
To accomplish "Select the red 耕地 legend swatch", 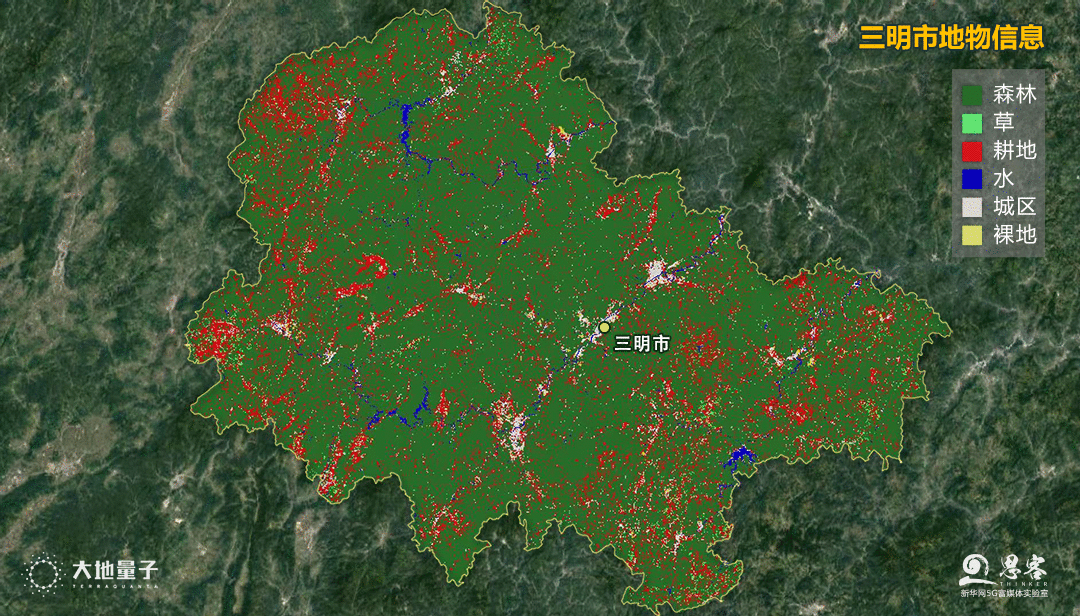I will (972, 151).
